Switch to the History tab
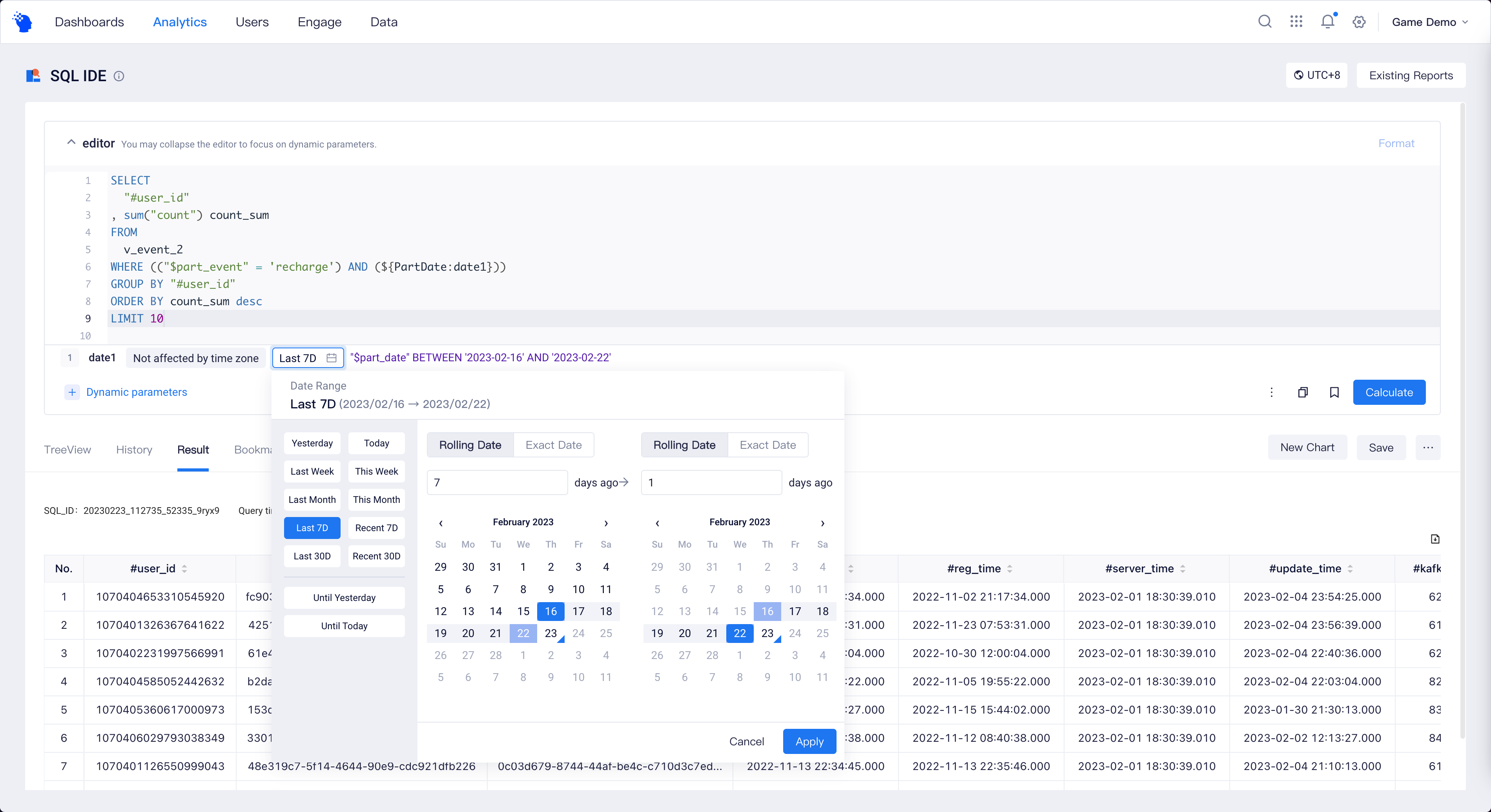The image size is (1491, 812). coord(134,450)
